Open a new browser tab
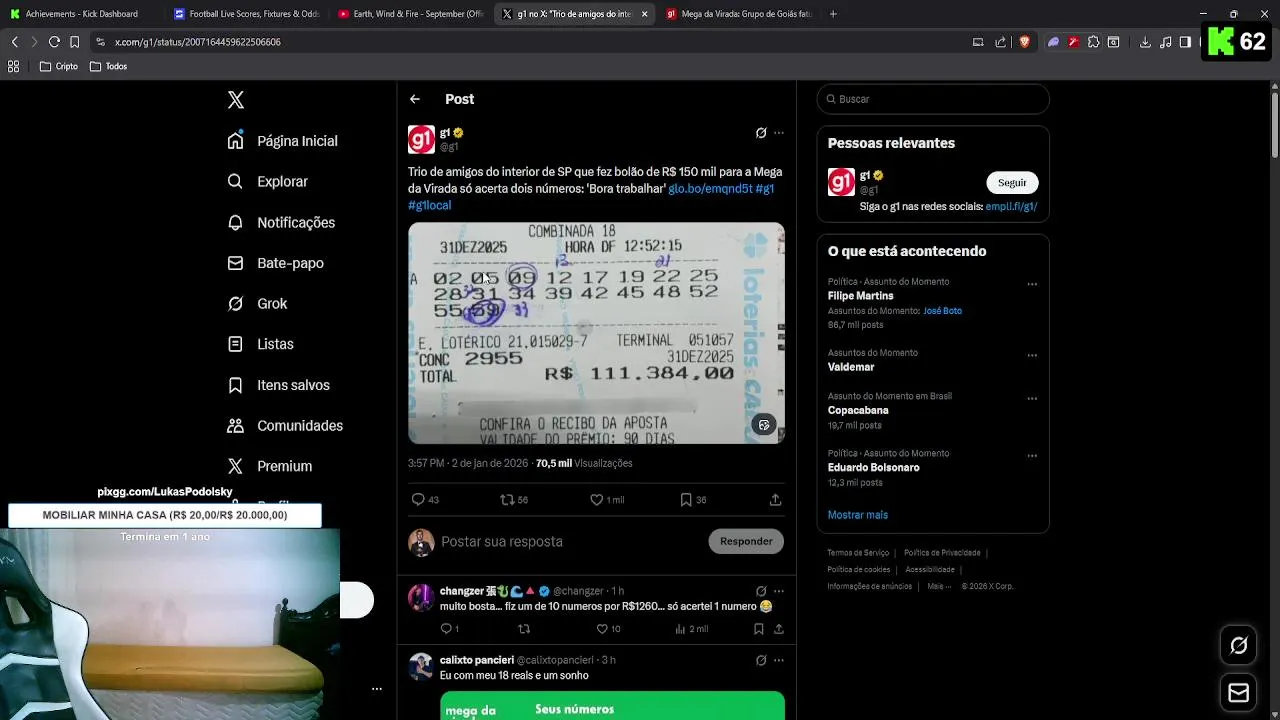The height and width of the screenshot is (720, 1280). [833, 14]
